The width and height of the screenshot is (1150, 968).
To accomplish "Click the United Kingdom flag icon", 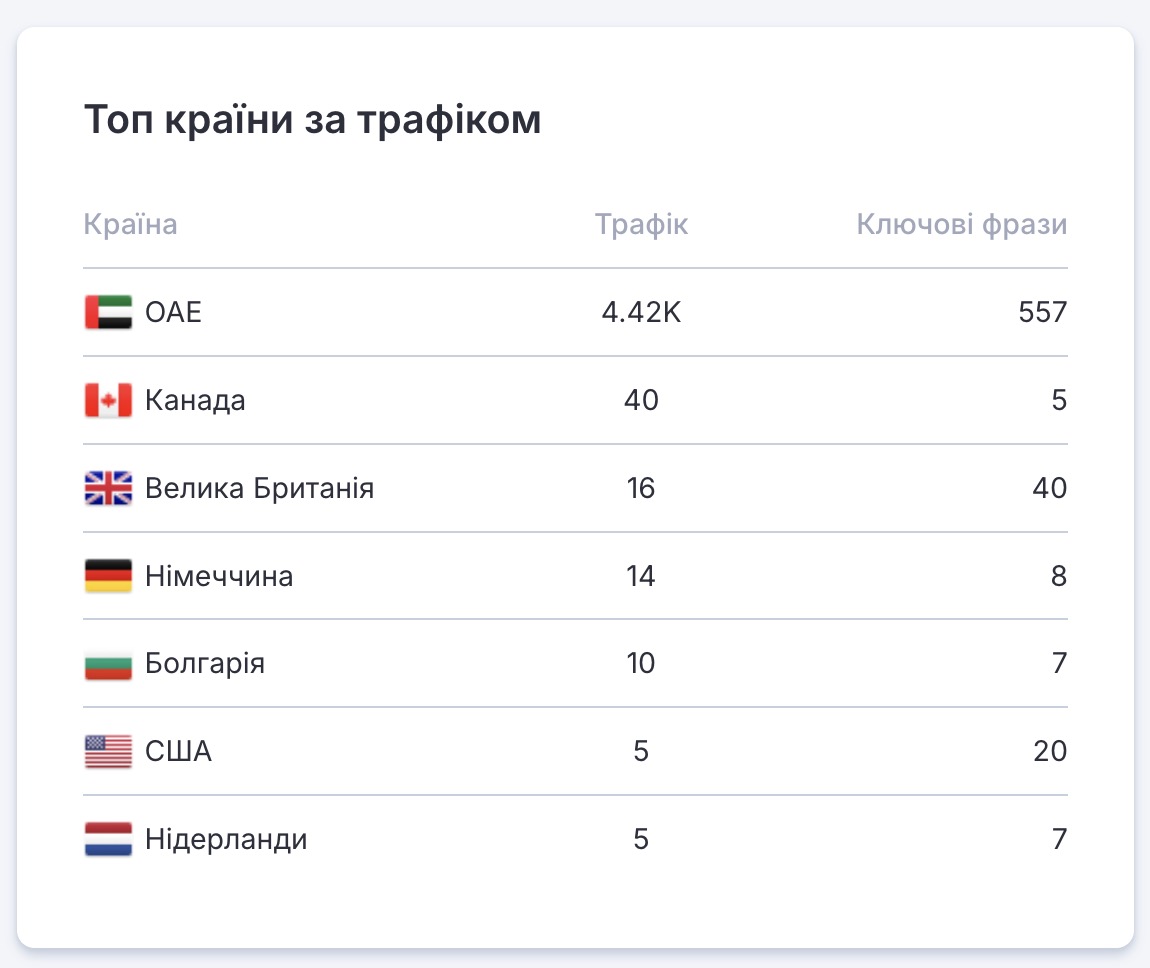I will pyautogui.click(x=108, y=489).
